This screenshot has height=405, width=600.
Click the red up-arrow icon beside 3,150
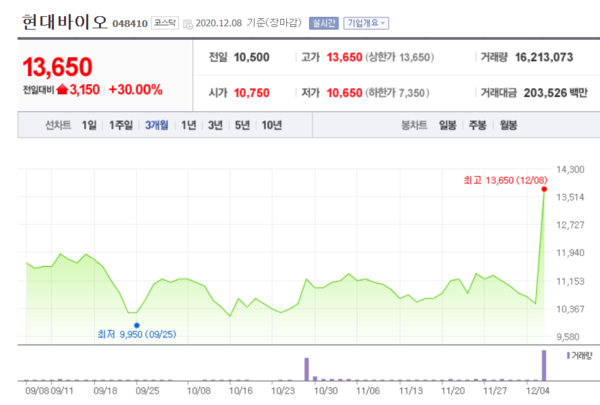click(x=62, y=90)
